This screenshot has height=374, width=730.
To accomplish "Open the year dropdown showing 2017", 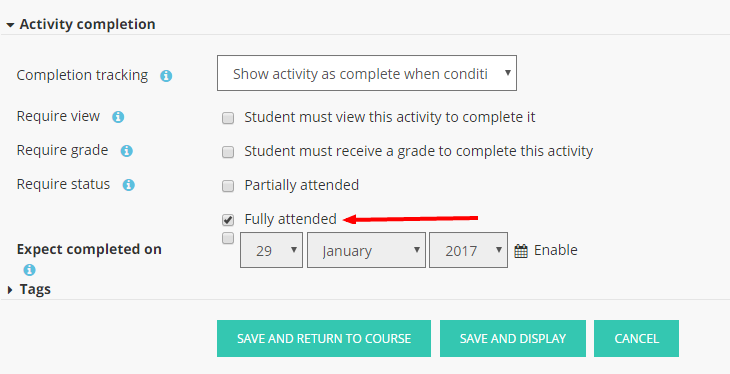I will (468, 250).
